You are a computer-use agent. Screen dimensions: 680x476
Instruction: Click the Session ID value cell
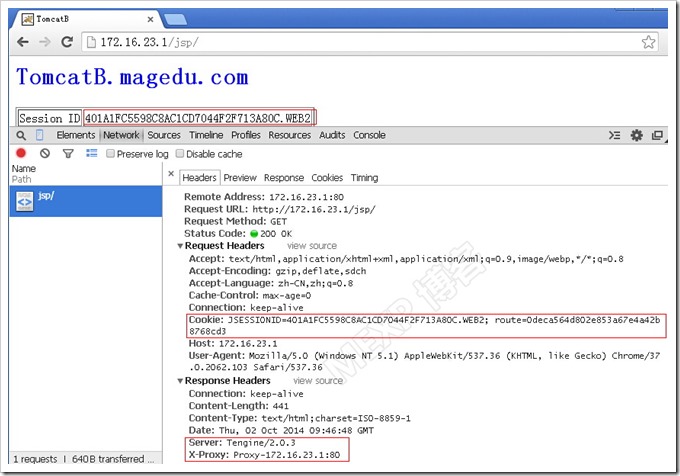pos(199,118)
